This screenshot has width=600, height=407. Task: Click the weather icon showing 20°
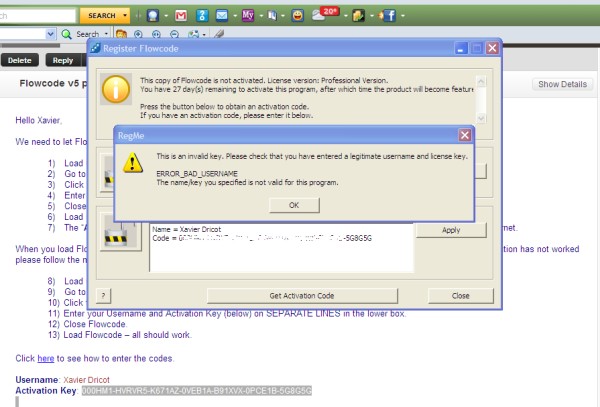325,15
